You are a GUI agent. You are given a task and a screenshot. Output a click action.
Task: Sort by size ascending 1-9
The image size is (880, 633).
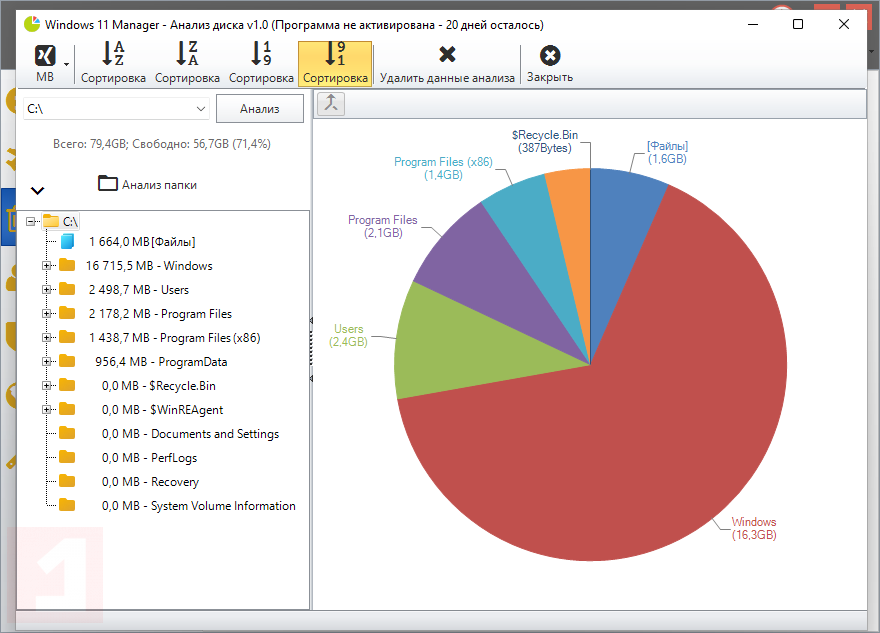(x=261, y=62)
